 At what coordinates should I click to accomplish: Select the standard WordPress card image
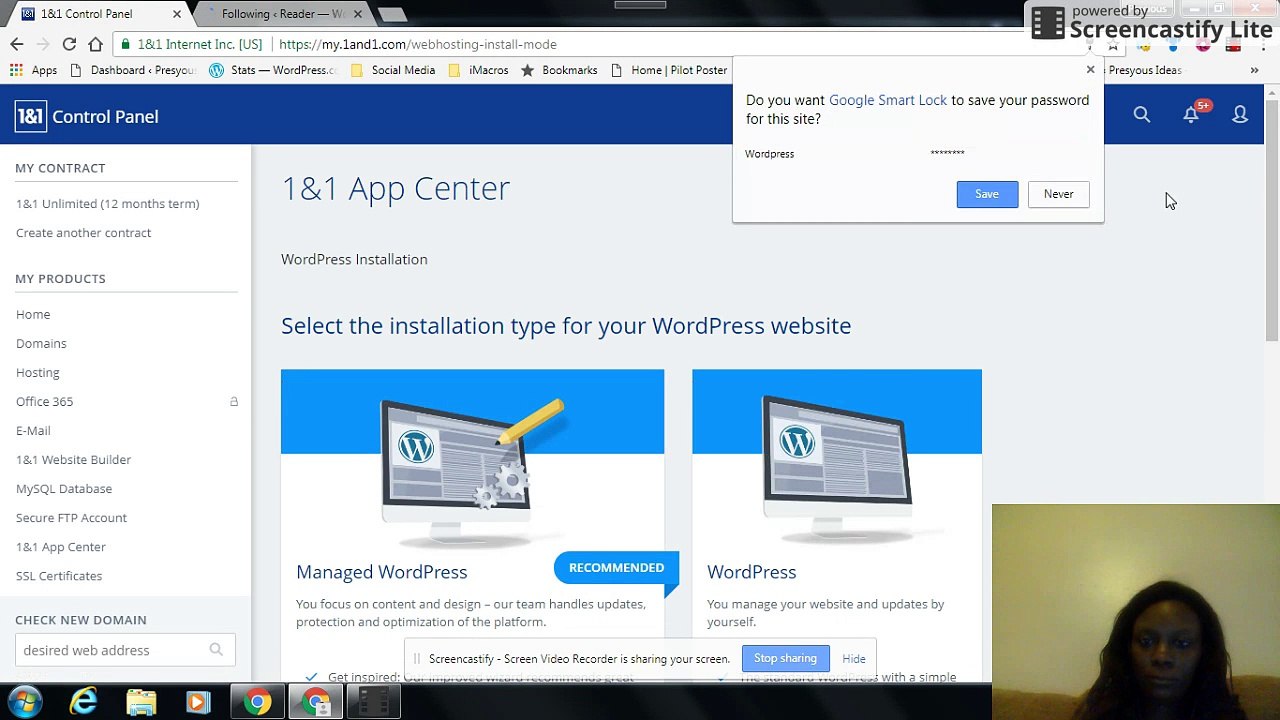click(837, 459)
